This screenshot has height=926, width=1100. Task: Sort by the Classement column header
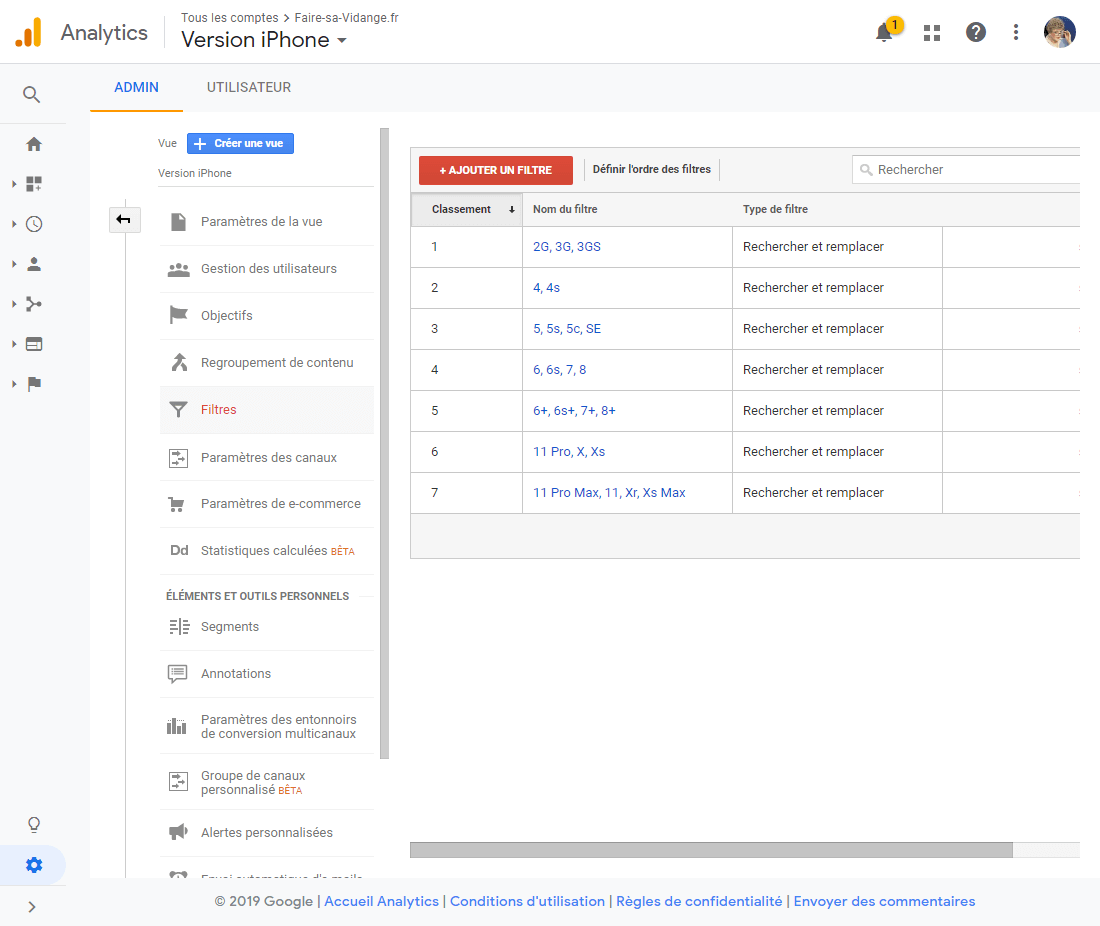point(467,209)
